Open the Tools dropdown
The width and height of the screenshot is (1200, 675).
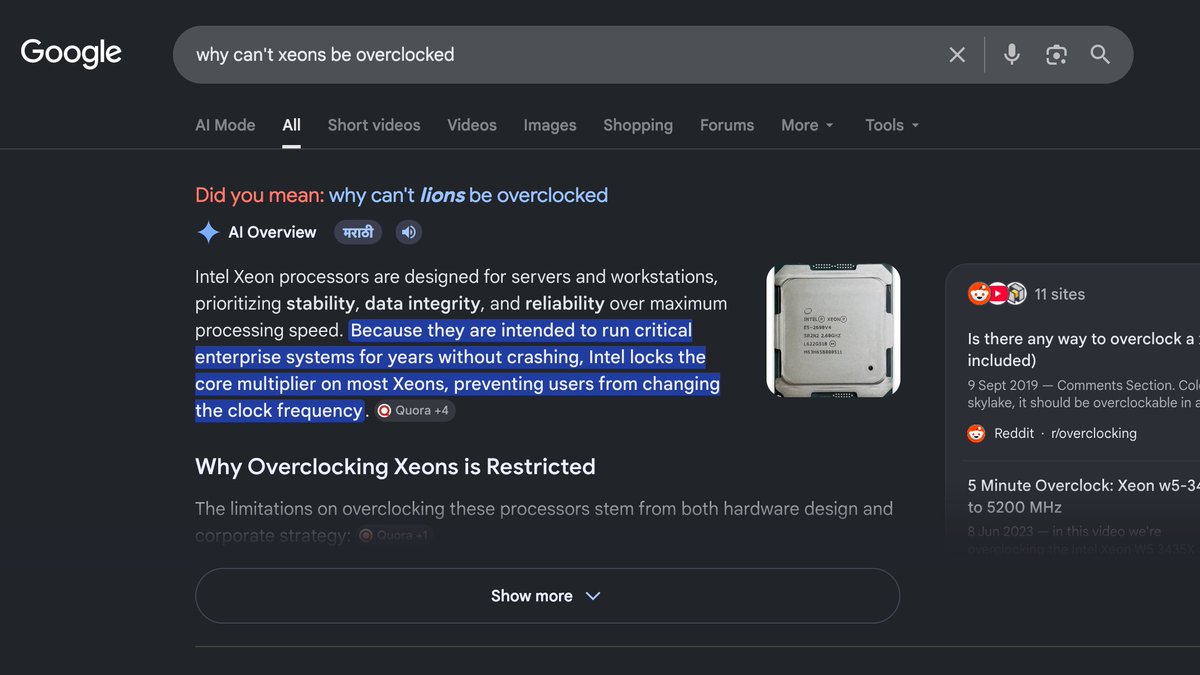coord(892,125)
